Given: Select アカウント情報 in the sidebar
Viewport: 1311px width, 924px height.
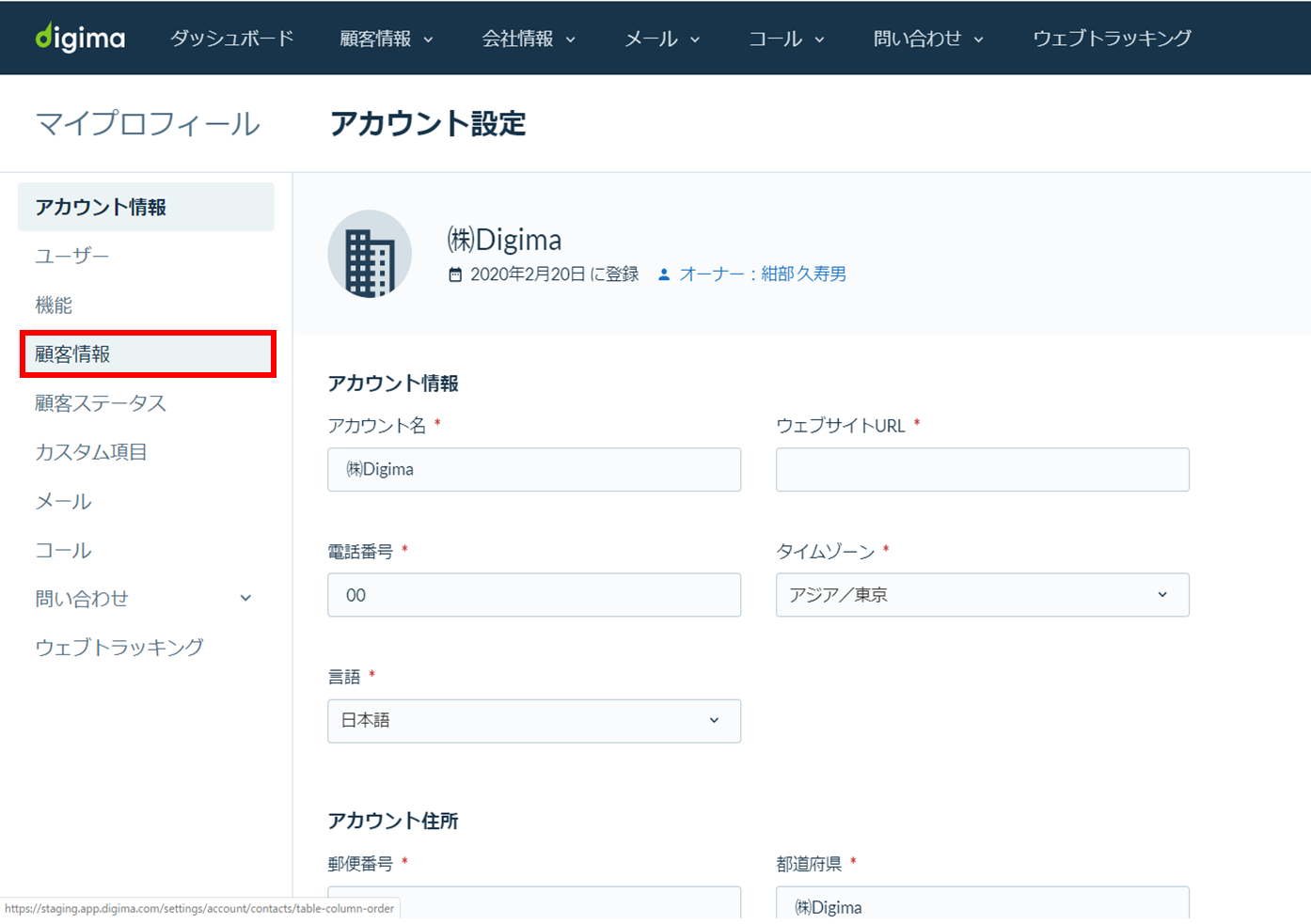Looking at the screenshot, I should (146, 207).
